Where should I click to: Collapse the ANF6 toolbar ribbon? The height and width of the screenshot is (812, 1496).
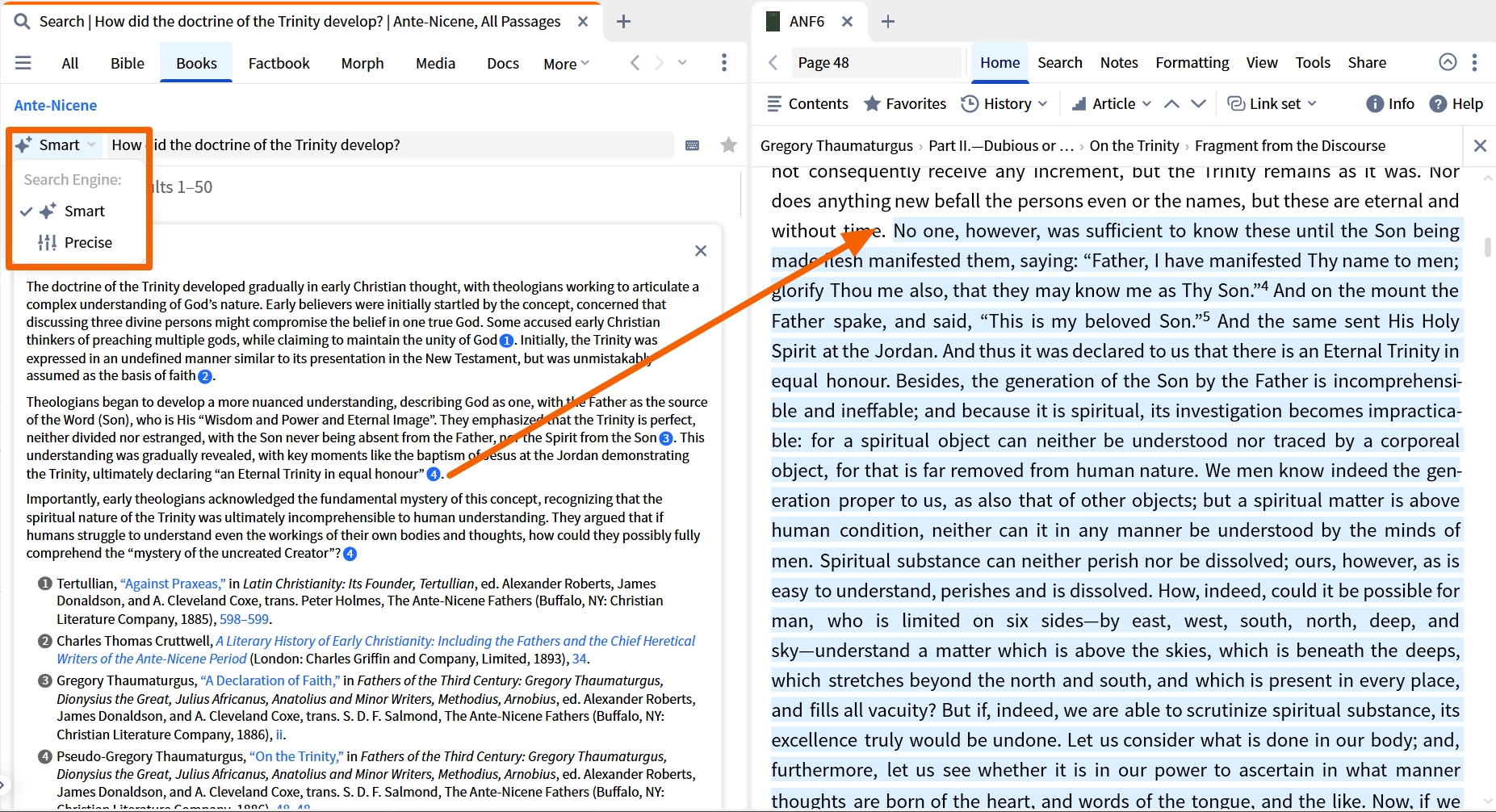coord(1448,62)
